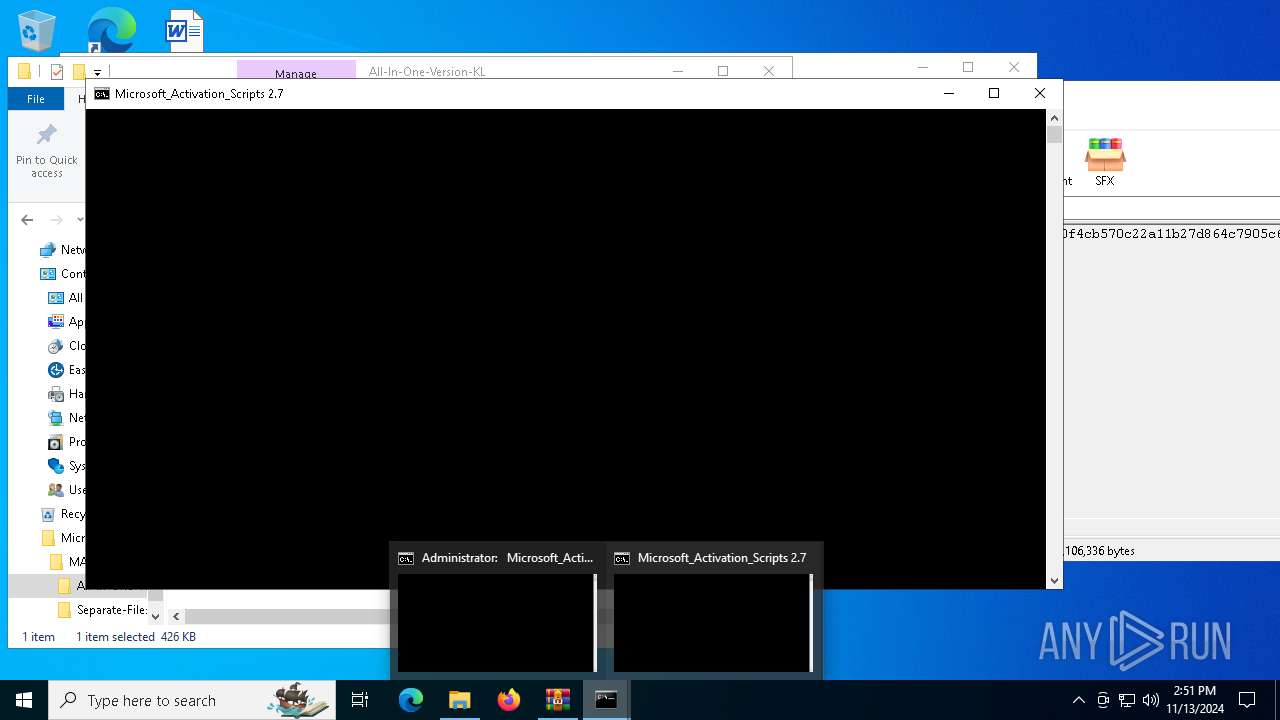Open Microsoft Edge from the taskbar
Image resolution: width=1280 pixels, height=720 pixels.
pos(411,700)
